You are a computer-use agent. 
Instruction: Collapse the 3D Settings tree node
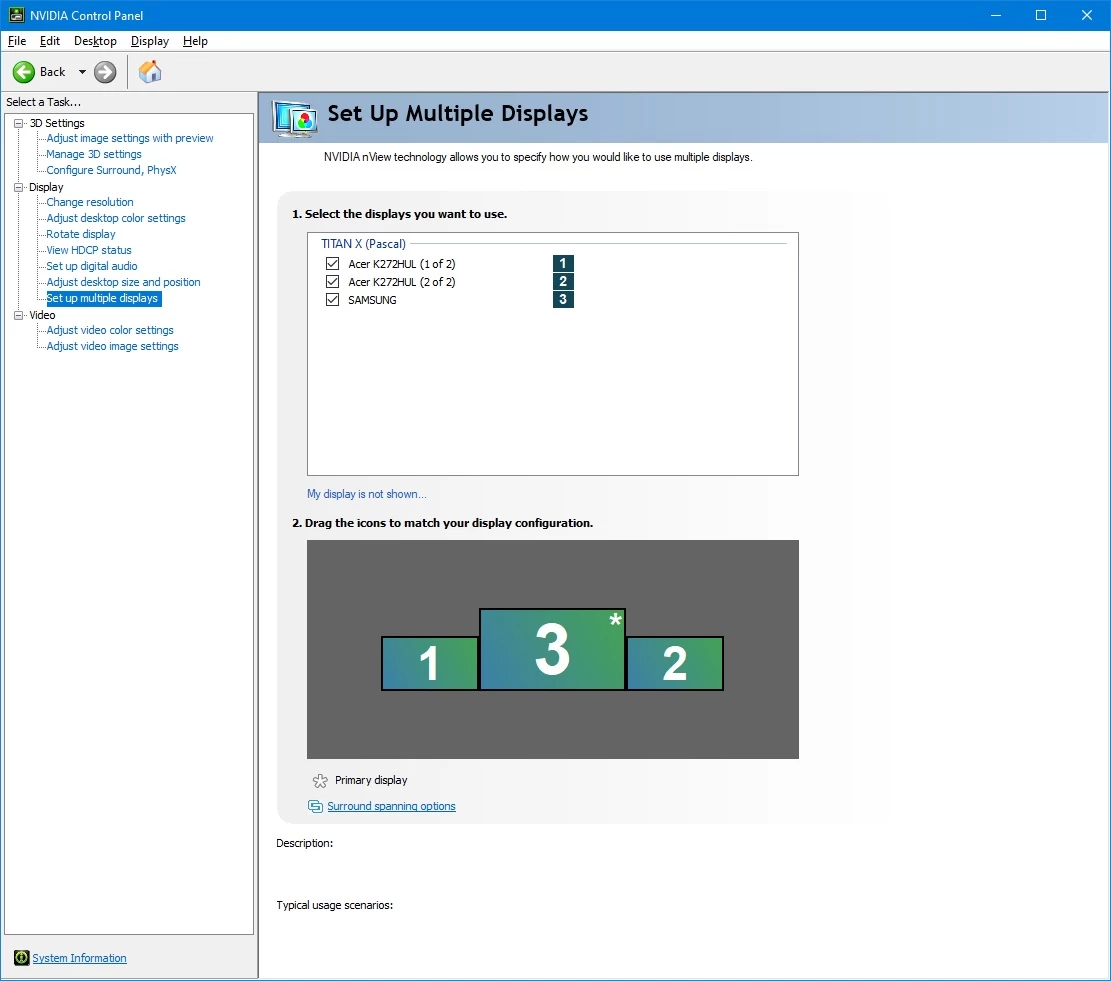[x=19, y=123]
